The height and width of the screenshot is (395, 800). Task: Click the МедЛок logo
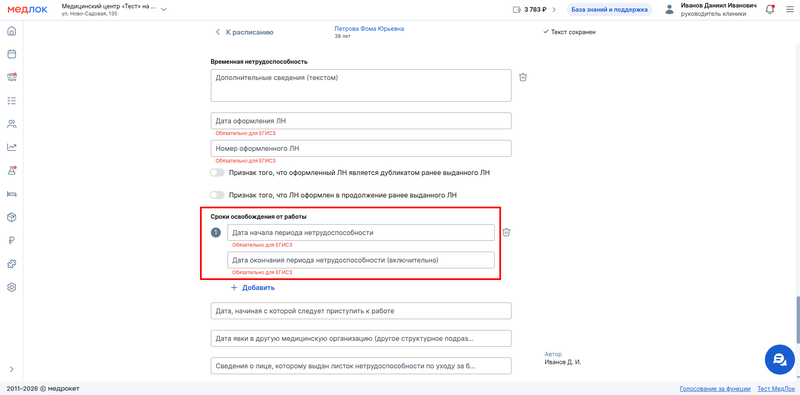(27, 9)
